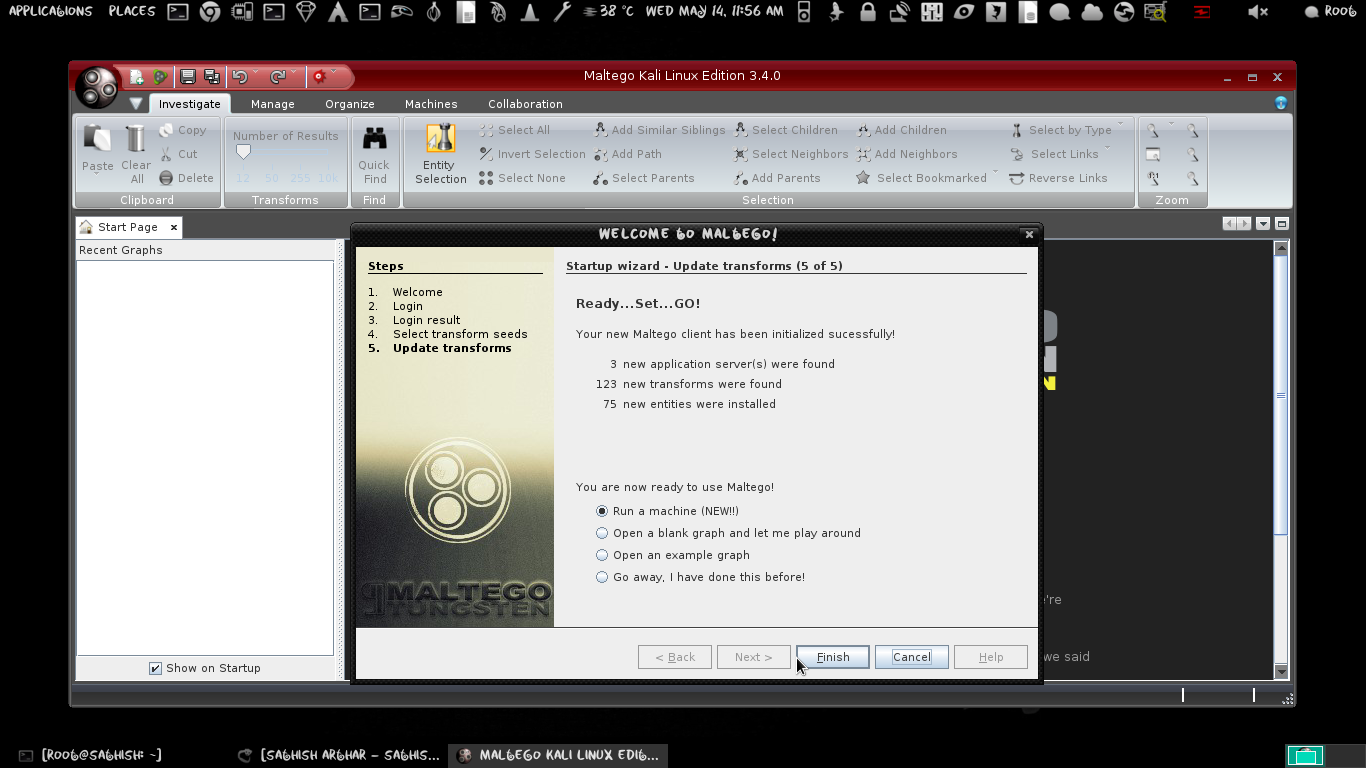The width and height of the screenshot is (1366, 768).
Task: Select Go away, I have done this before
Action: click(602, 577)
